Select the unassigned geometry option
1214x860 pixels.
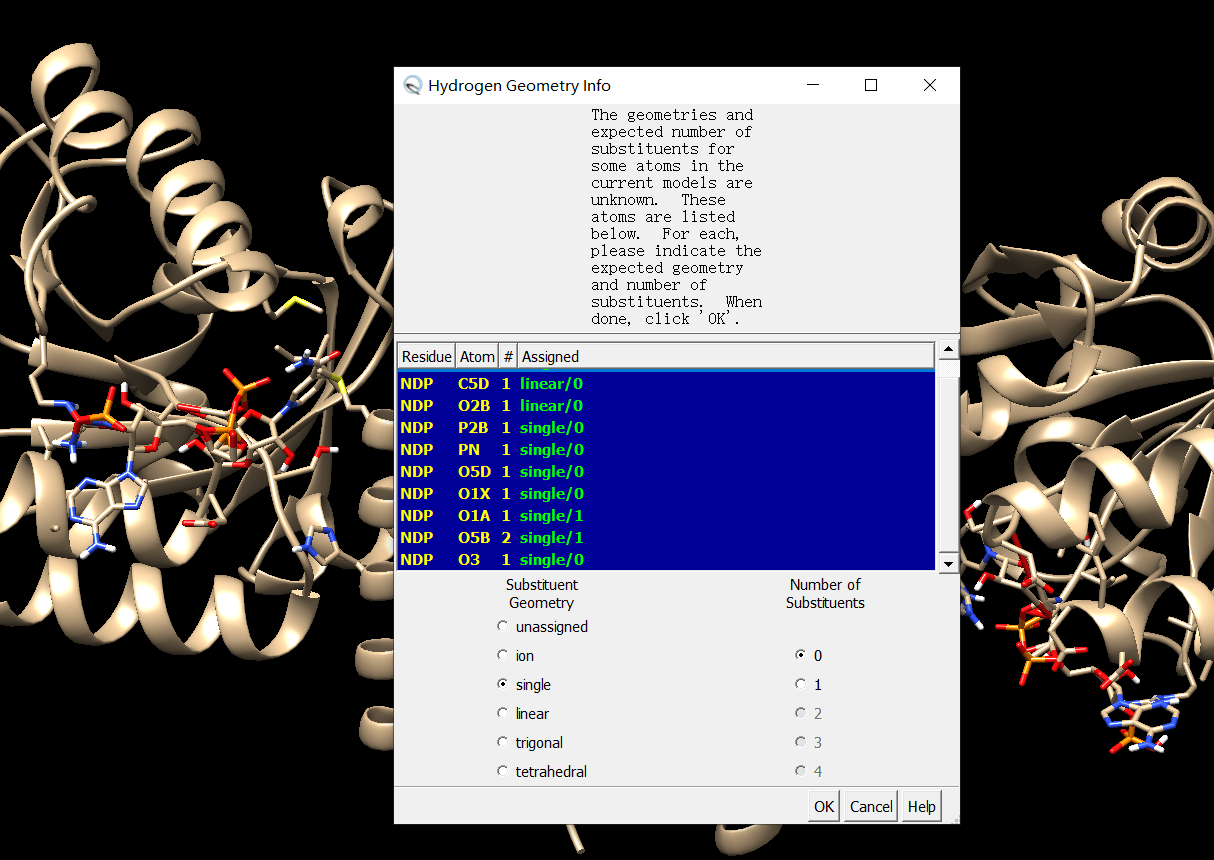(503, 627)
